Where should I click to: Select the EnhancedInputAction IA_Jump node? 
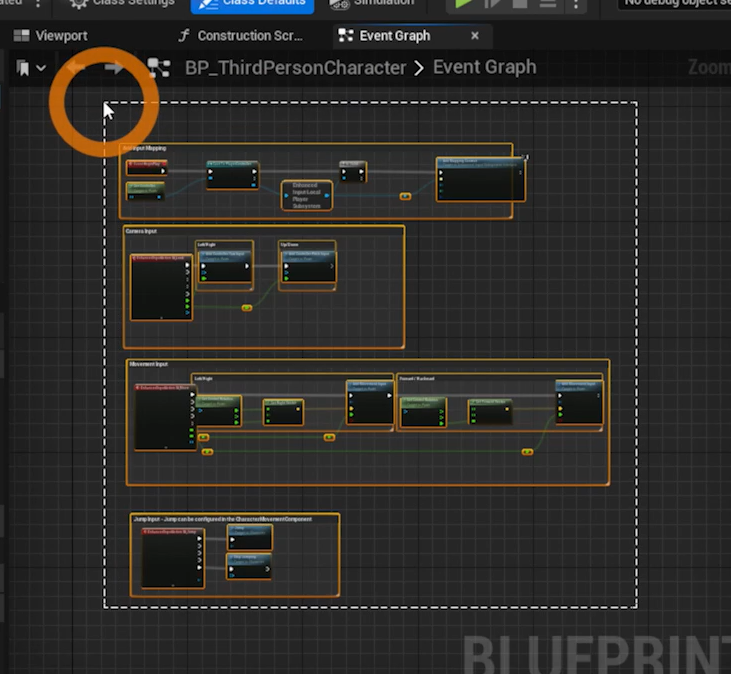(x=172, y=558)
